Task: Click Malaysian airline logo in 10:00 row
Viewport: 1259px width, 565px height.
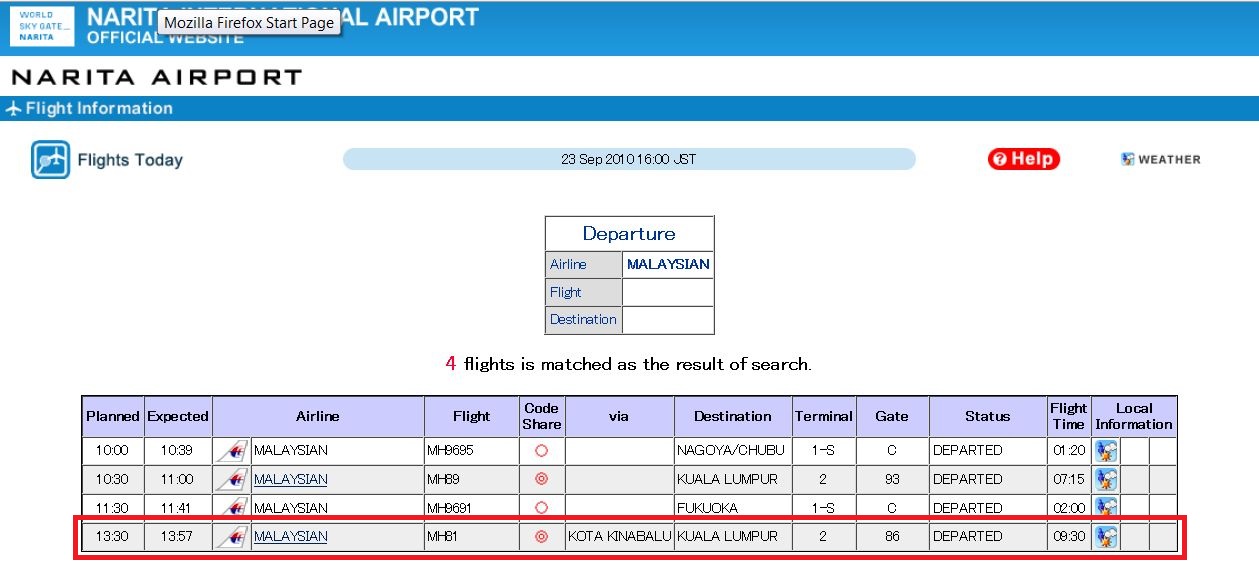Action: 232,451
